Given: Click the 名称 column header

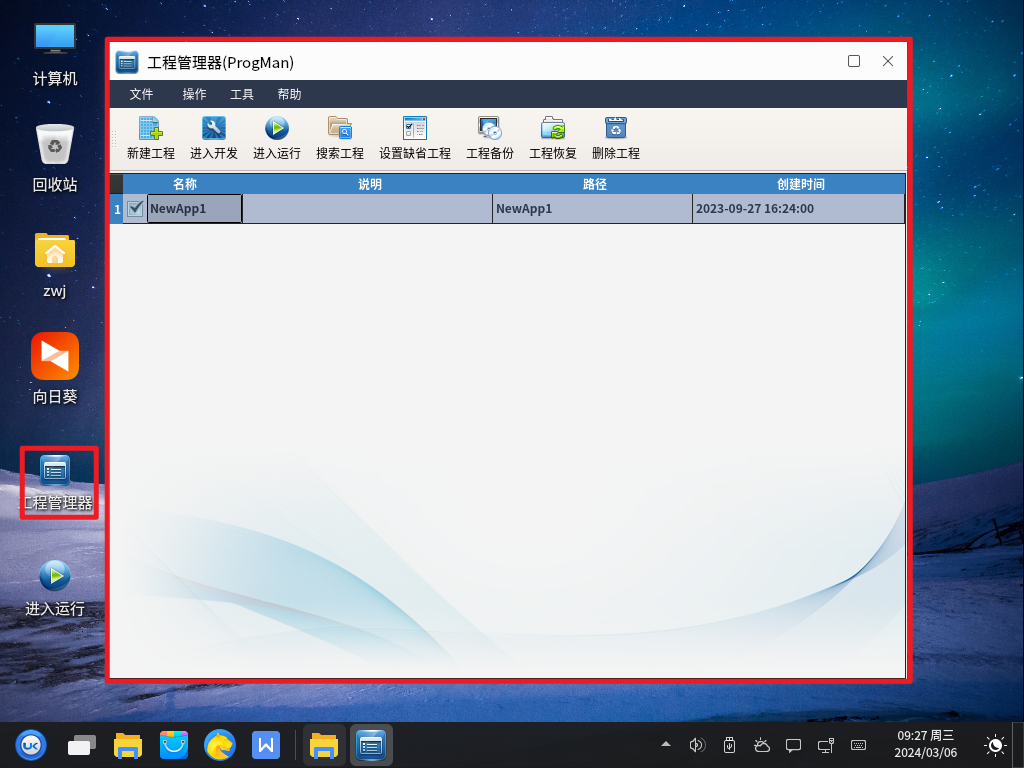Looking at the screenshot, I should click(x=185, y=184).
